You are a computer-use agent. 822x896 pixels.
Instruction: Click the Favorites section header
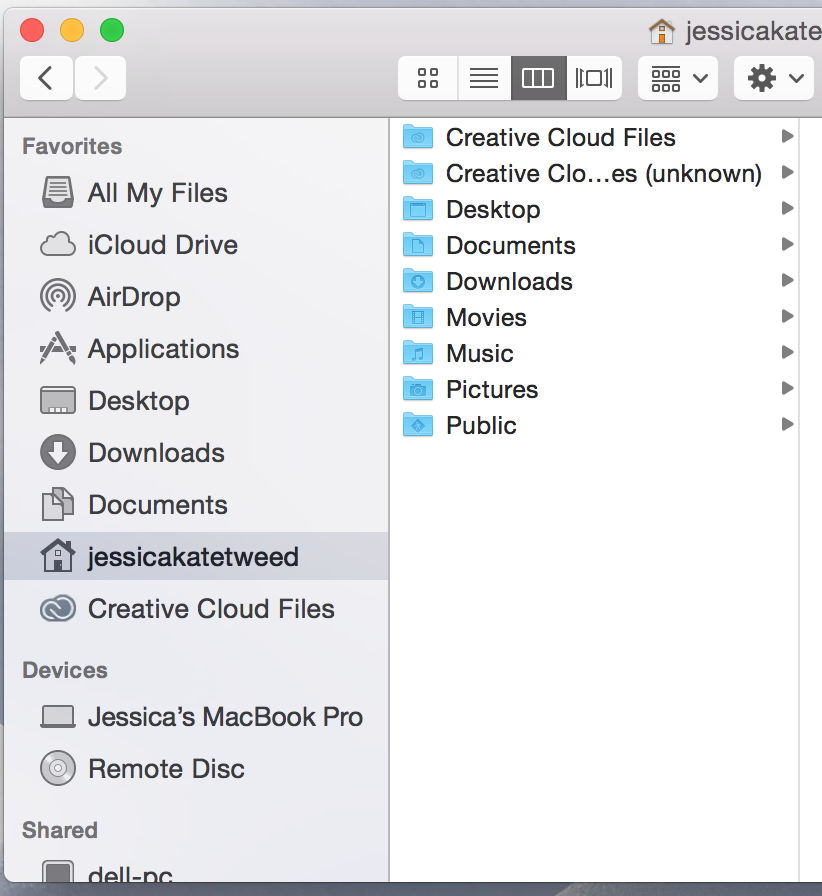(x=72, y=146)
